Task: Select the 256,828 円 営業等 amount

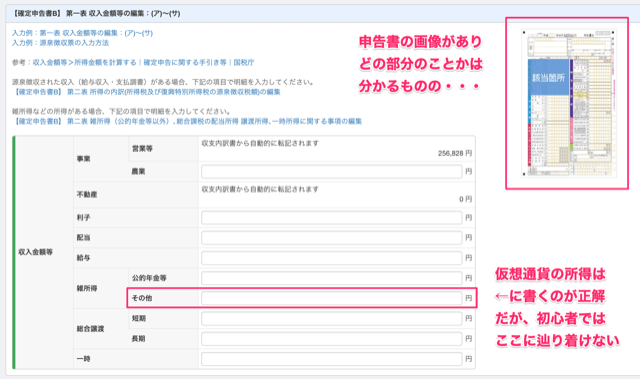Action: click(x=455, y=153)
